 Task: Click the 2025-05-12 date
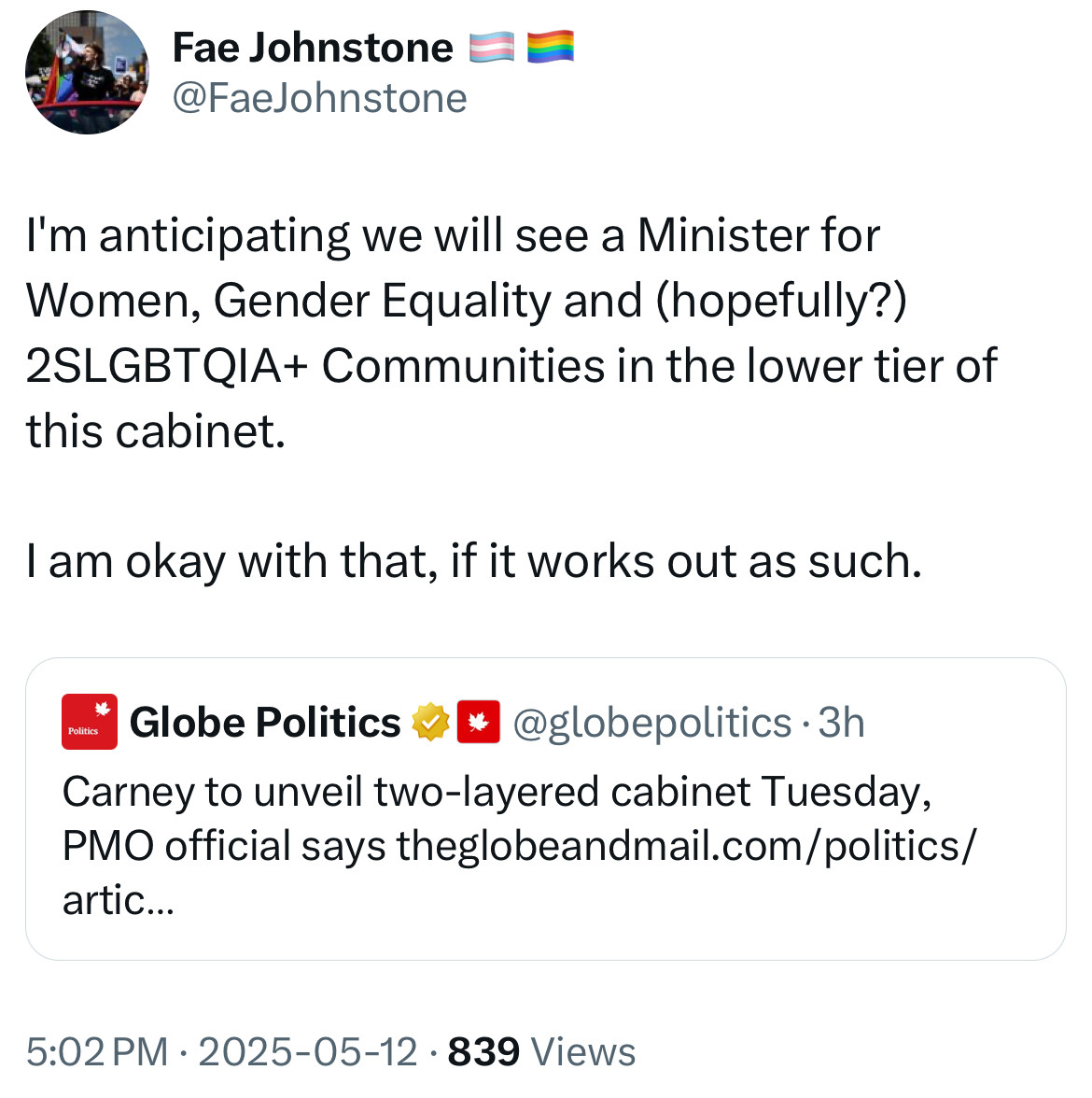click(x=308, y=1051)
